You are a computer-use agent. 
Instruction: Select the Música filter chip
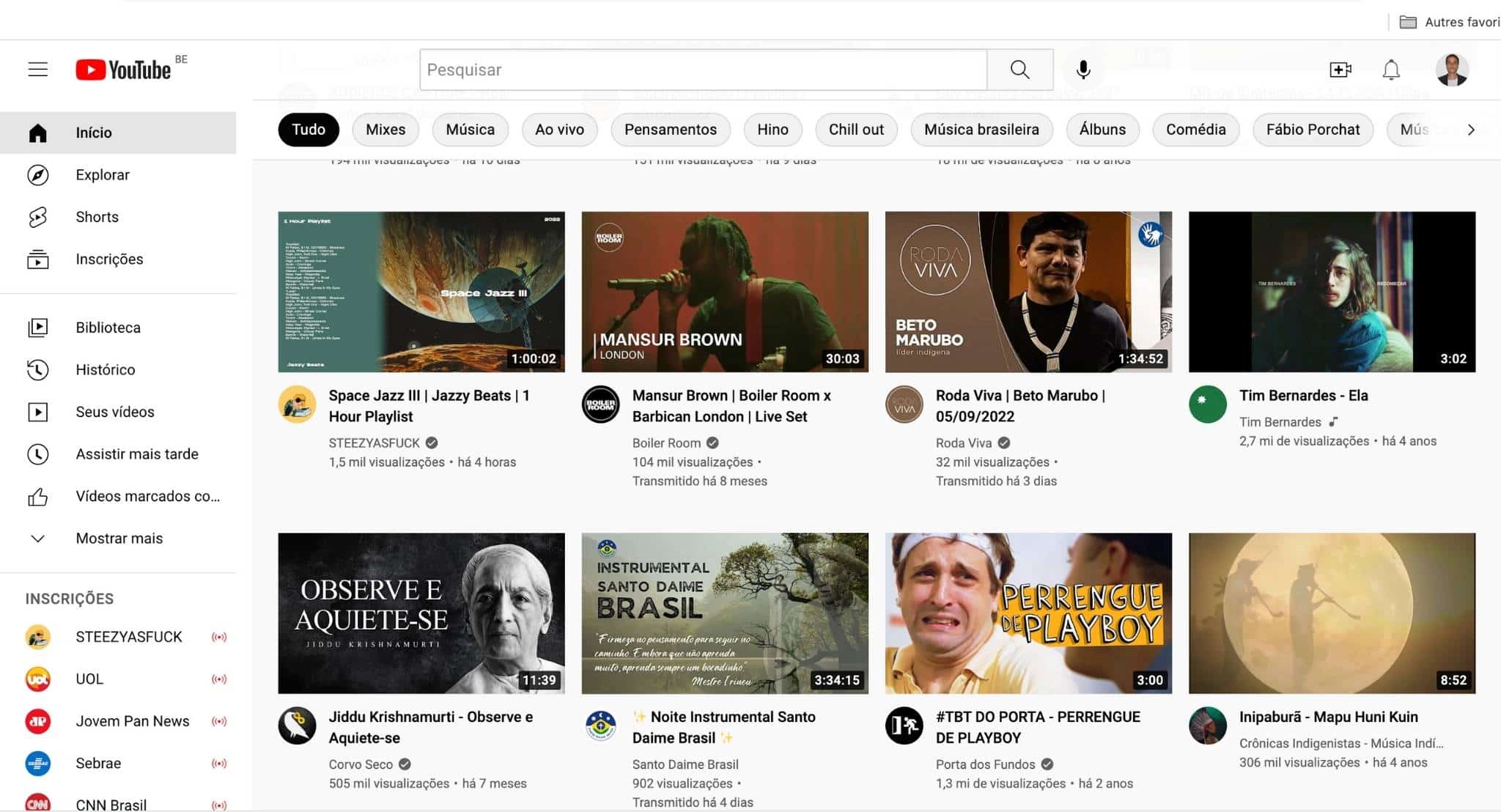[471, 130]
